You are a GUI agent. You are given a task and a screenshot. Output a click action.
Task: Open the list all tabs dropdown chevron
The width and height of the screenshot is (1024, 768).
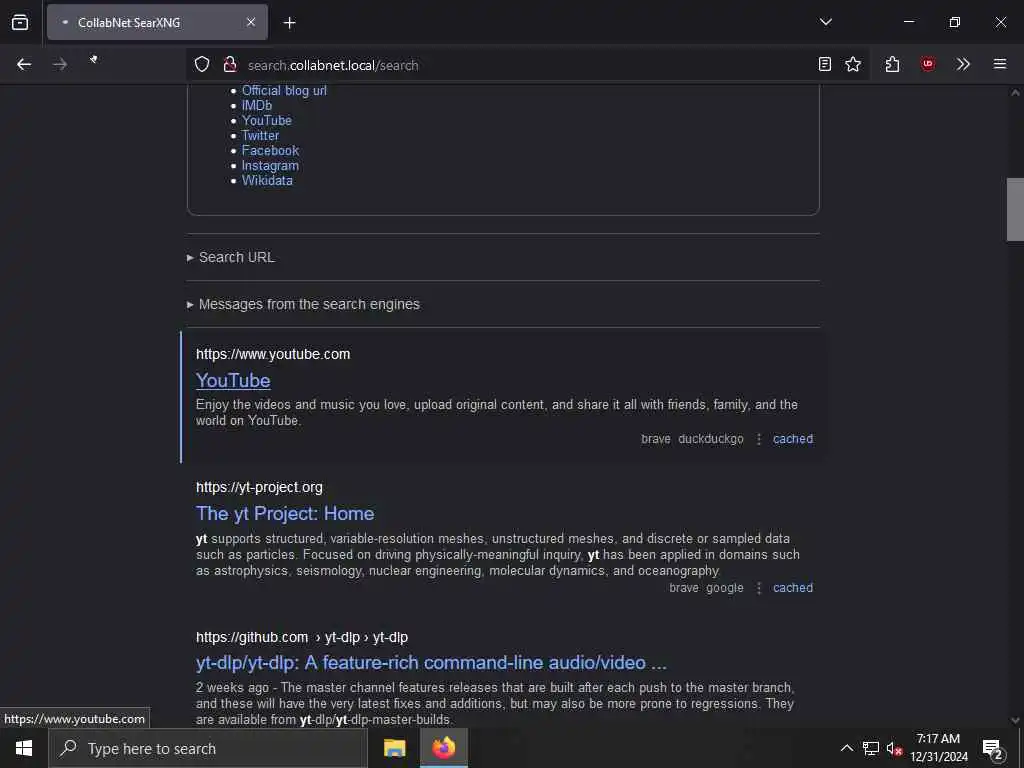[x=826, y=22]
